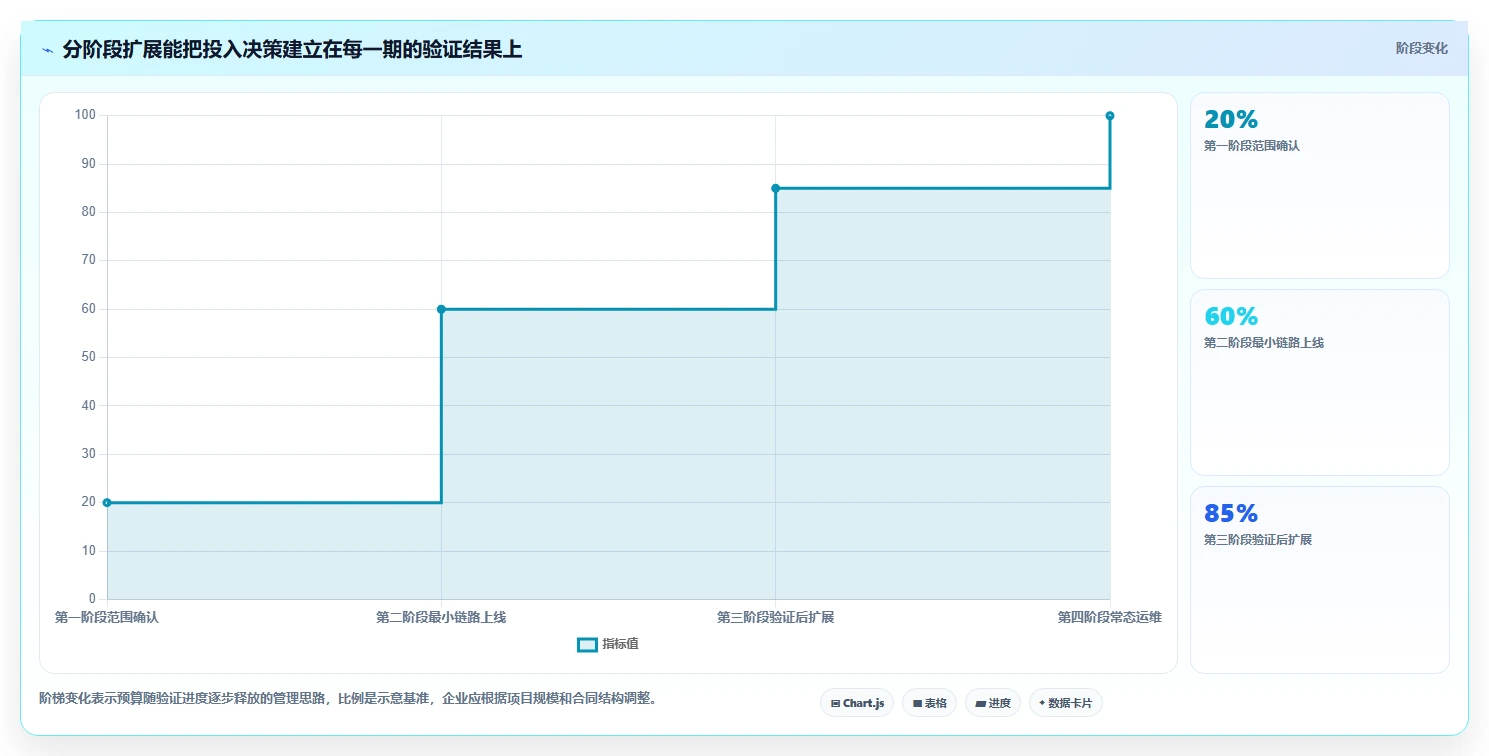The image size is (1489, 756).
Task: Click the card caption 第三阶段验证后扩展
Action: [x=1258, y=540]
